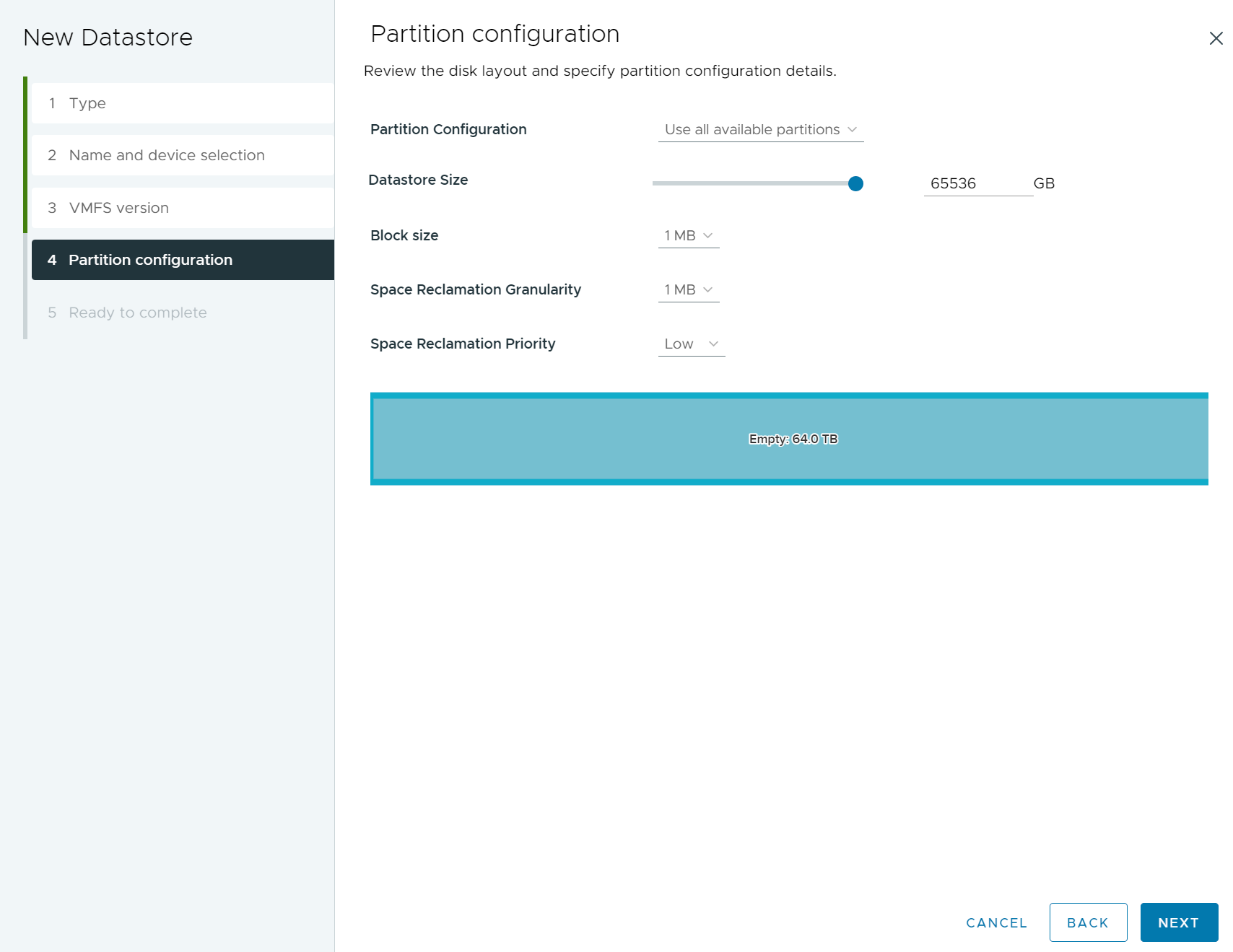Click the chevron beside Use all available partitions

(x=853, y=130)
